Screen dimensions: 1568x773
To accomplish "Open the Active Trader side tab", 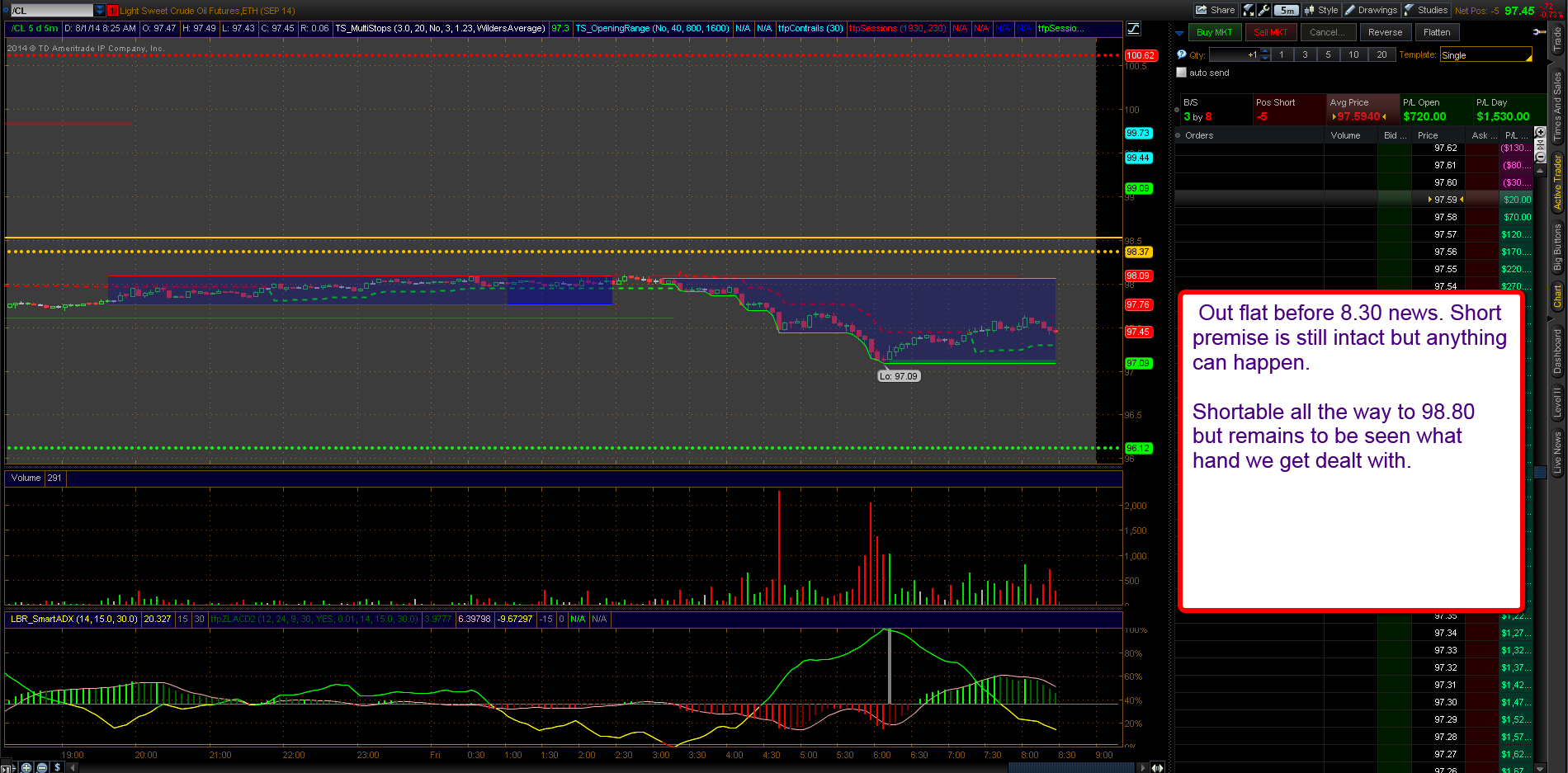I will [x=1557, y=181].
